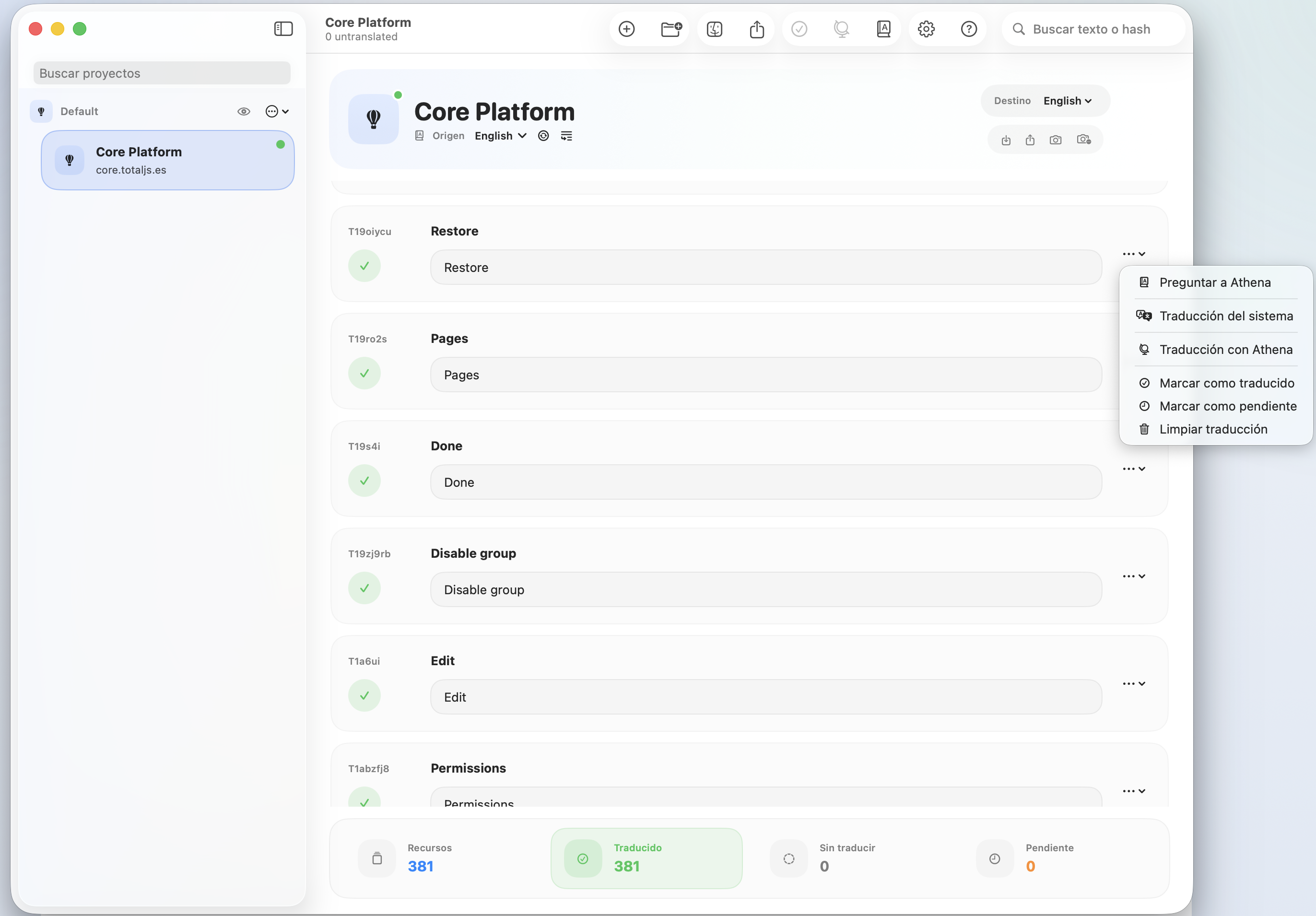Click the help question mark icon

point(969,29)
